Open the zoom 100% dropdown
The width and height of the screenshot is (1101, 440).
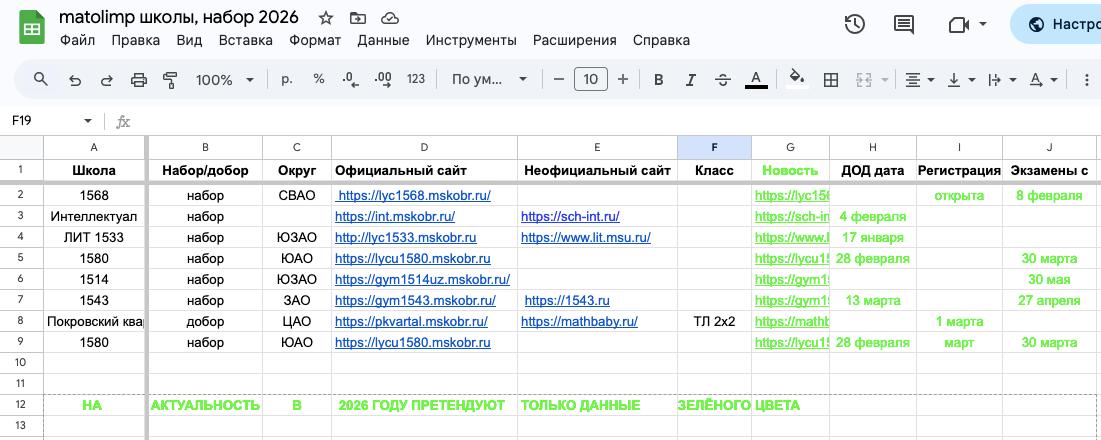tap(222, 80)
